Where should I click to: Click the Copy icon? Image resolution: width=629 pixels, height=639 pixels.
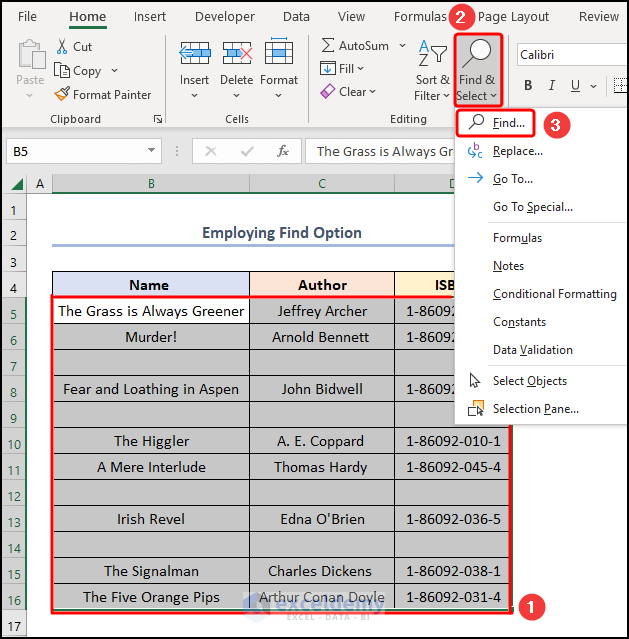[62, 71]
